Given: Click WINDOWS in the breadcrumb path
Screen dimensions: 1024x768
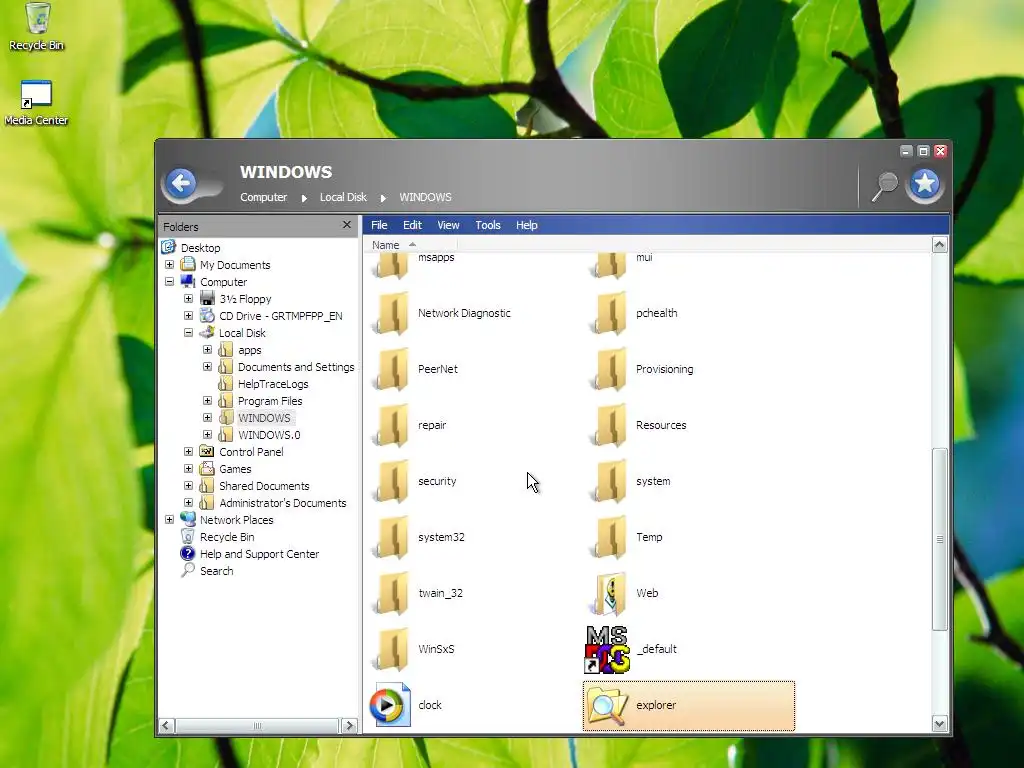Looking at the screenshot, I should [x=425, y=197].
